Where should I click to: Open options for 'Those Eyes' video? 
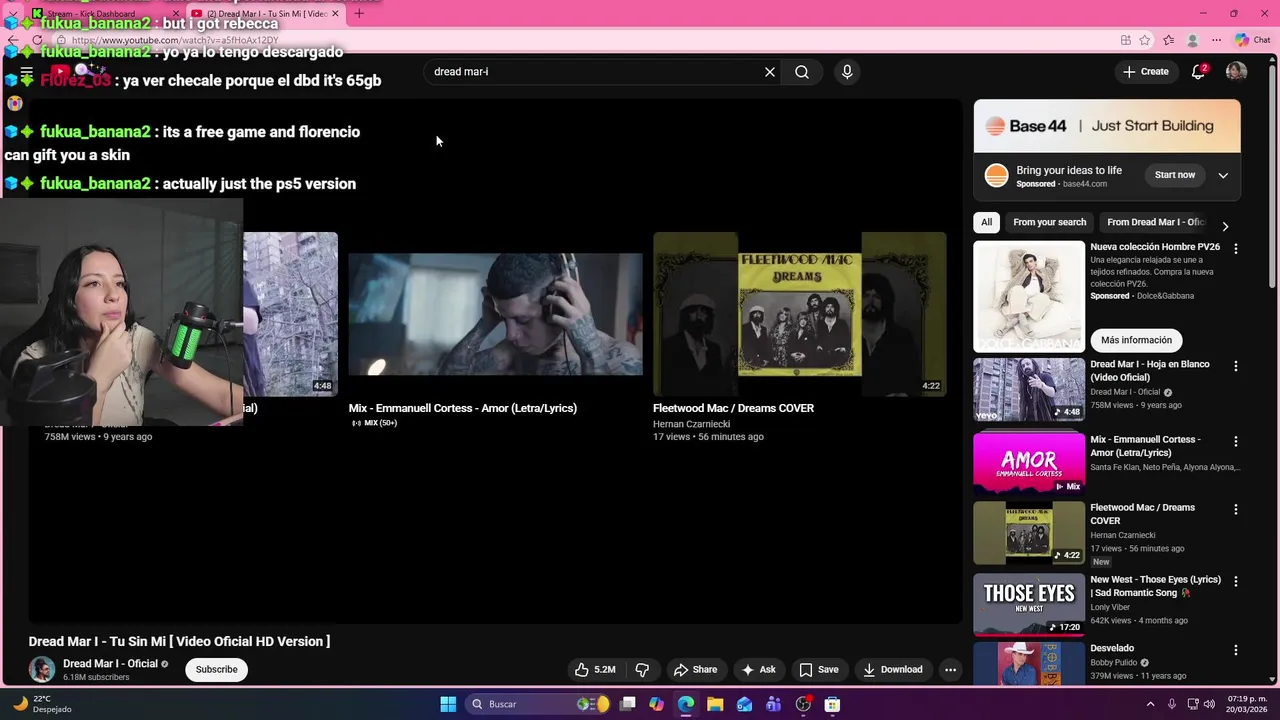pos(1236,581)
